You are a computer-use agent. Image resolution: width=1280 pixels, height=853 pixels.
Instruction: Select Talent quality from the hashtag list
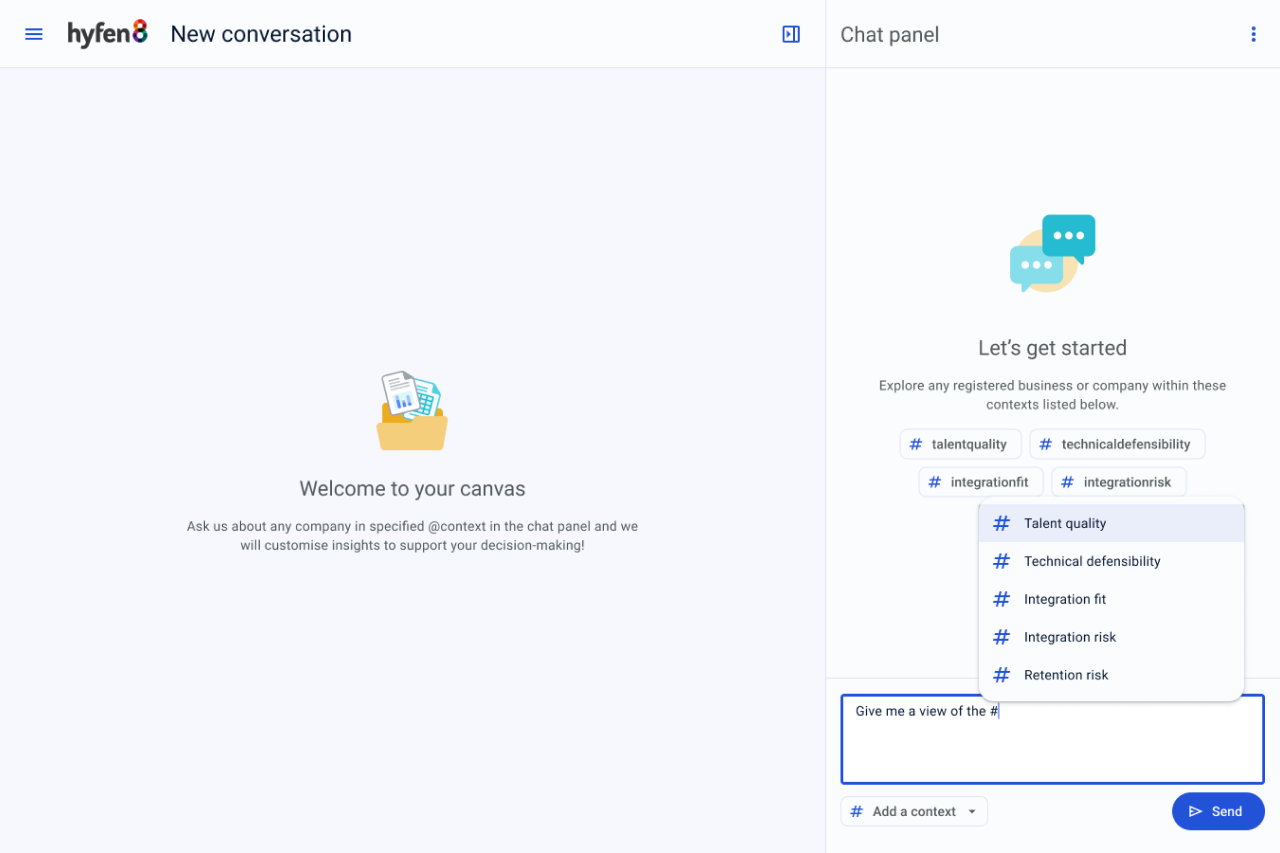[x=1111, y=523]
